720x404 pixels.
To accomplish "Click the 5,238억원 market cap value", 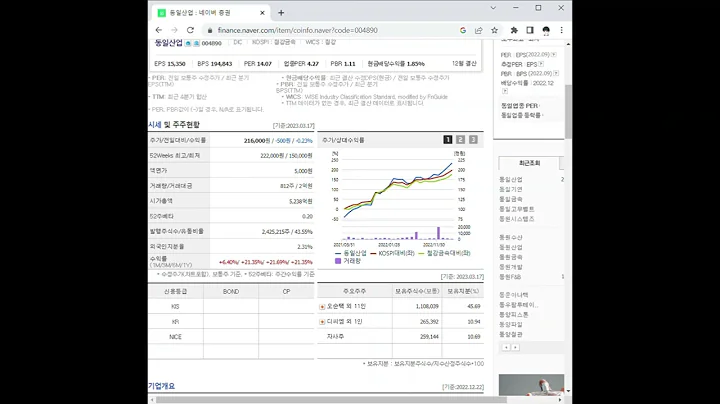I will [301, 202].
